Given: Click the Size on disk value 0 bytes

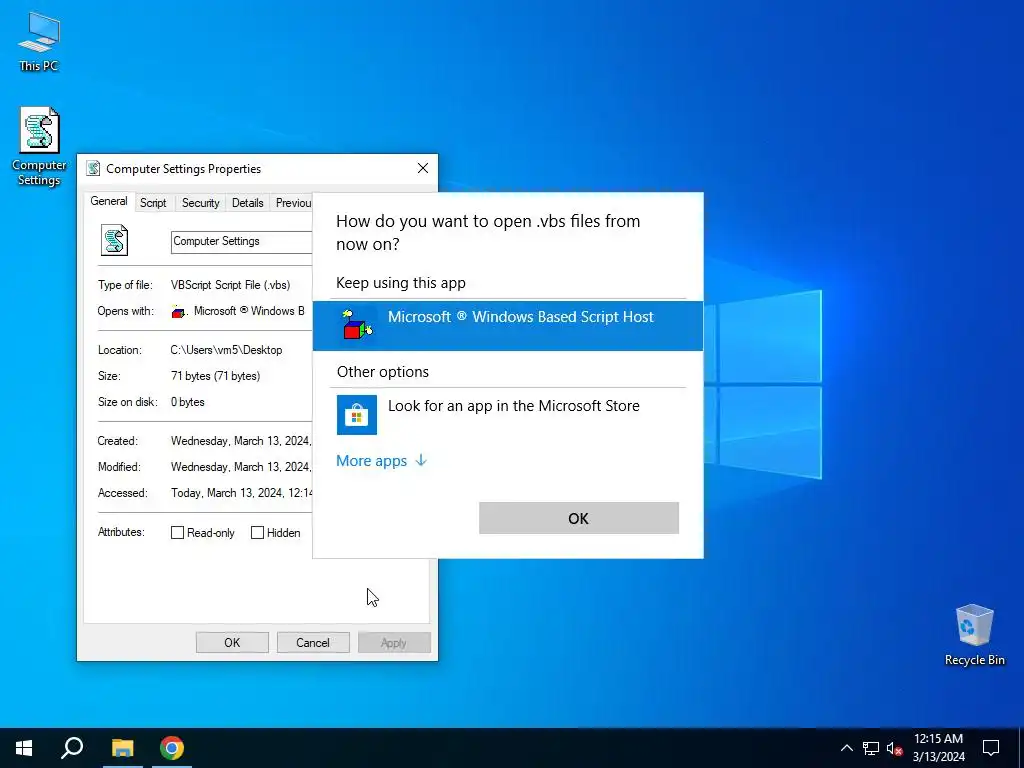Looking at the screenshot, I should (187, 402).
